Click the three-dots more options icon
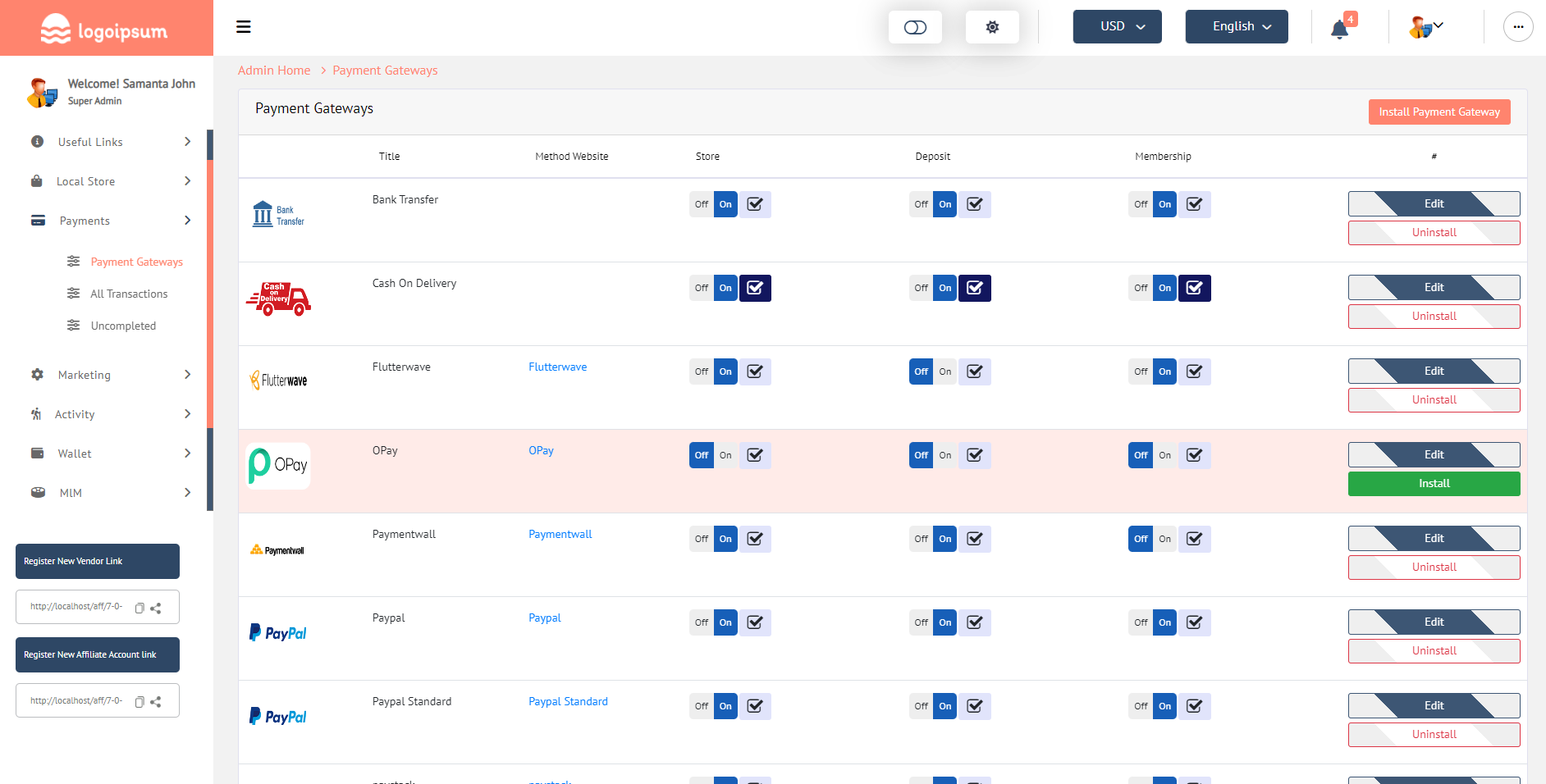The width and height of the screenshot is (1546, 784). pos(1517,27)
